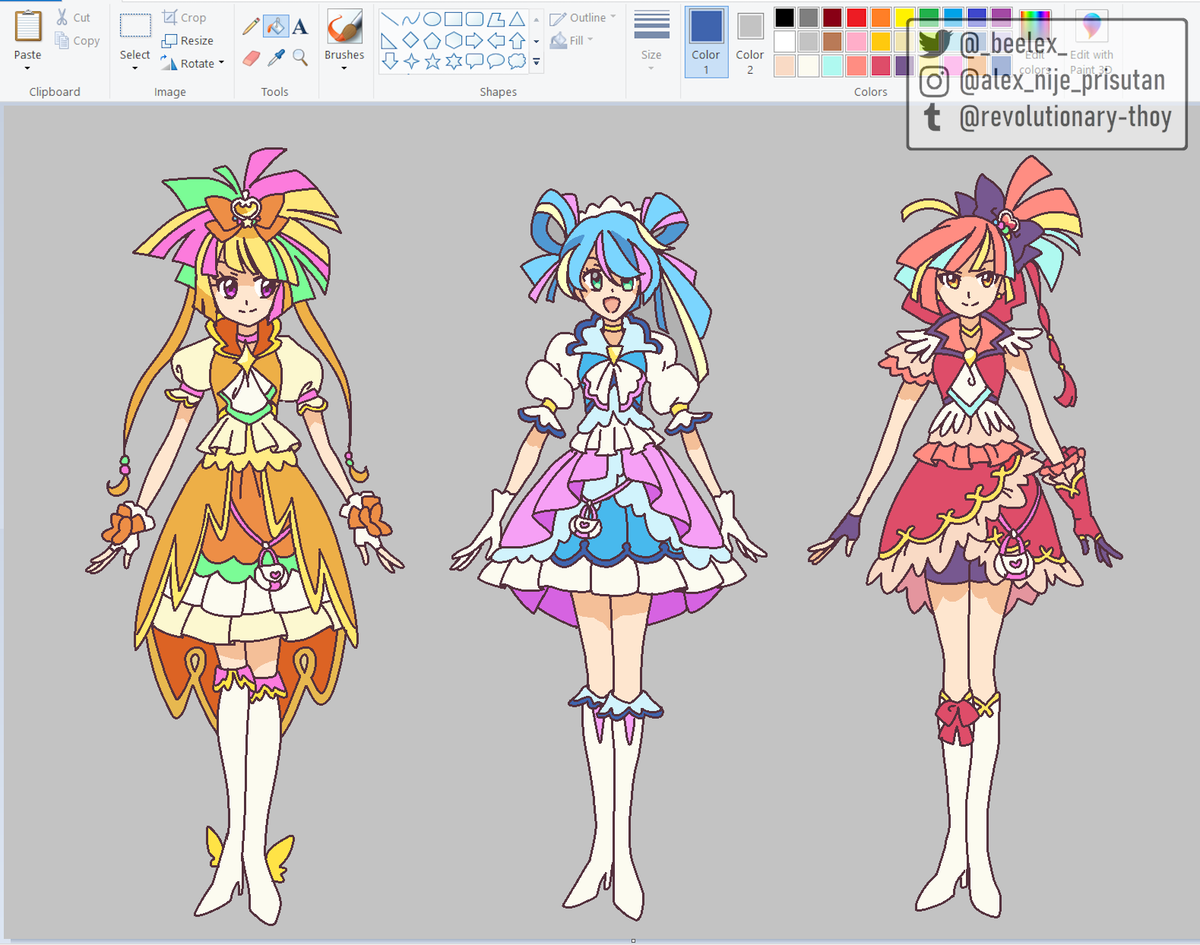Viewport: 1200px width, 945px height.
Task: Open the Resize dialog
Action: coord(187,41)
